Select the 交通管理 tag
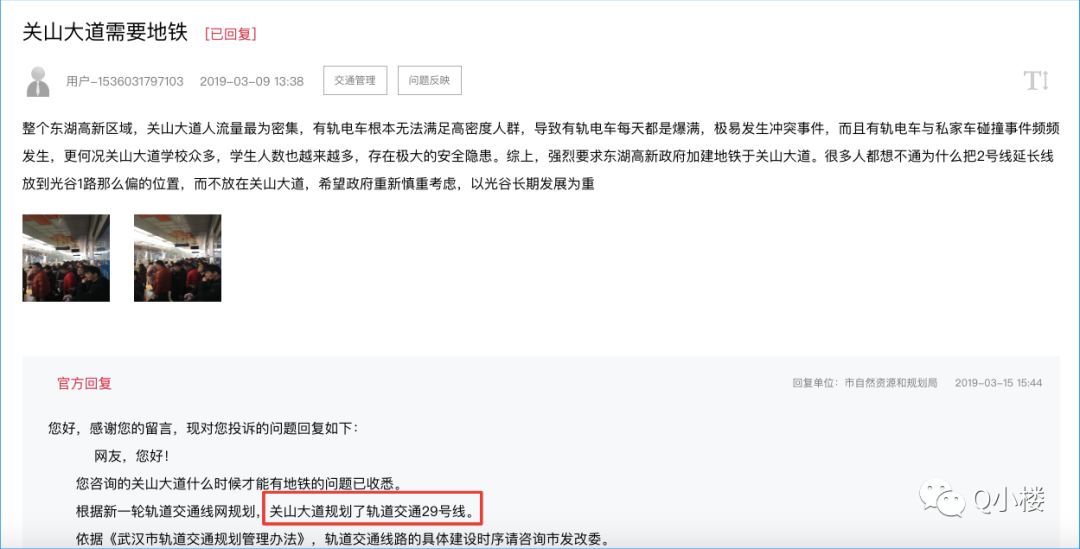Screen dimensions: 1080x549 [355, 81]
